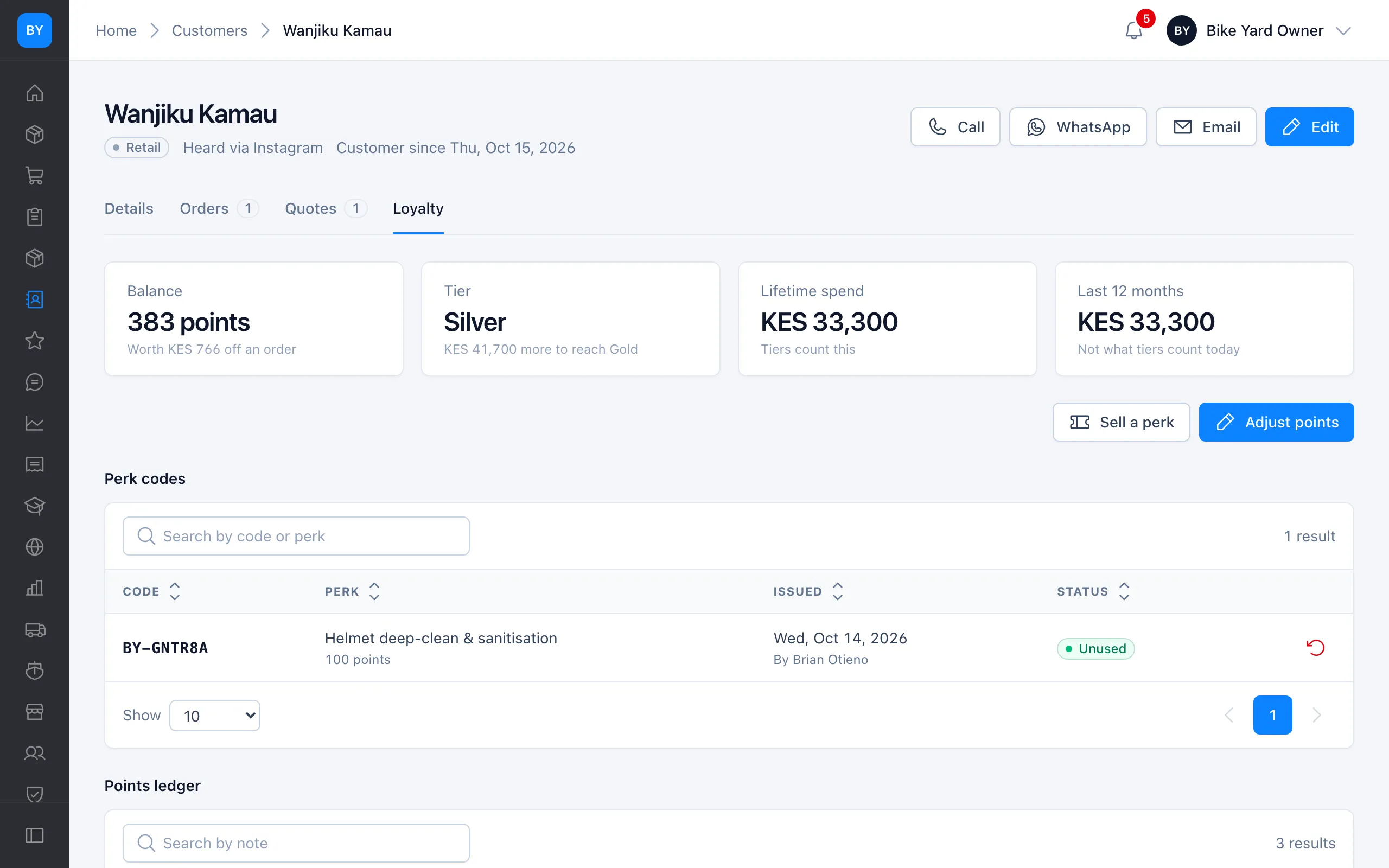Toggle the sidebar panel collapse icon

pyautogui.click(x=34, y=836)
